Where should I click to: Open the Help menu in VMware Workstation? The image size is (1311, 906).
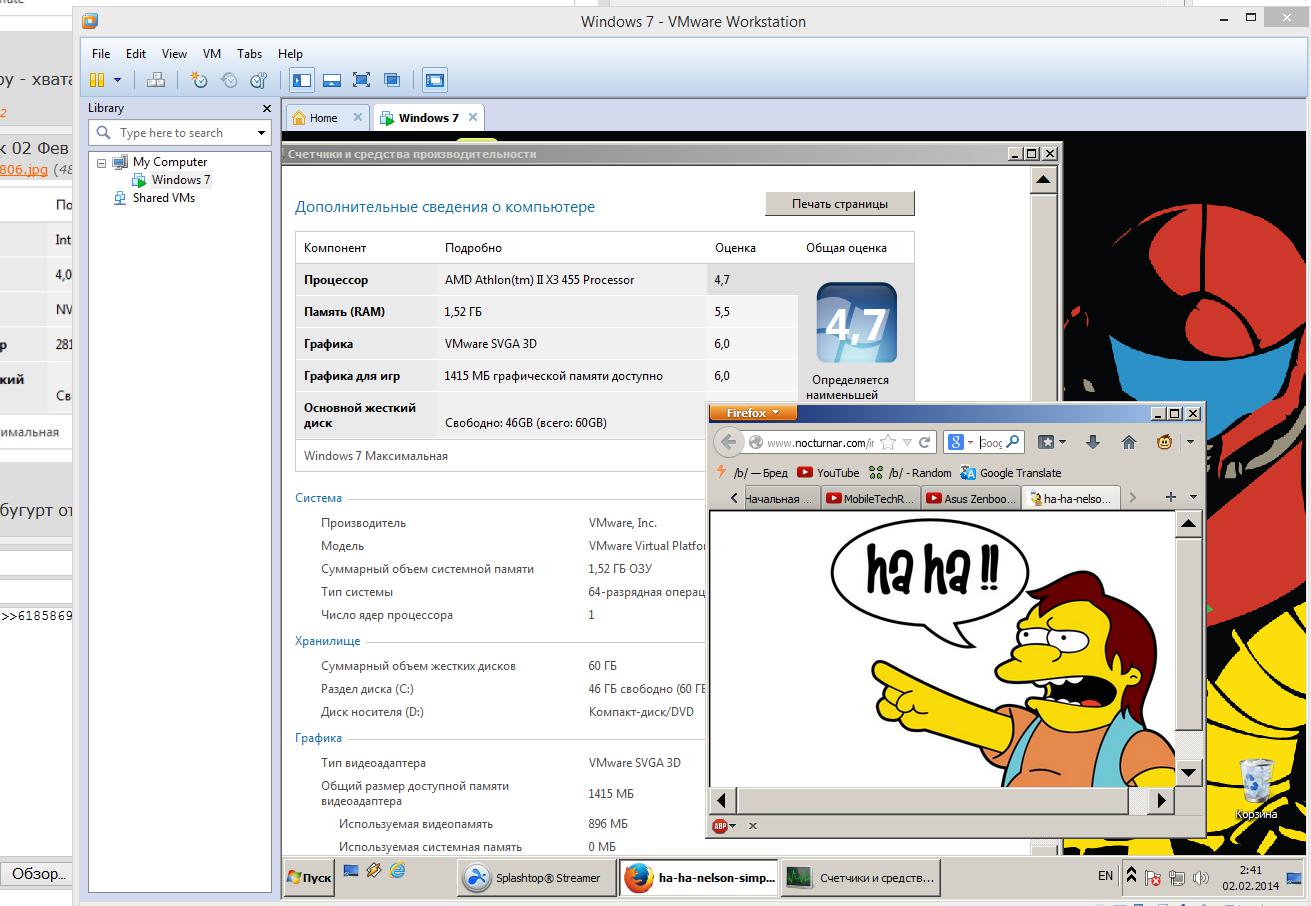290,54
